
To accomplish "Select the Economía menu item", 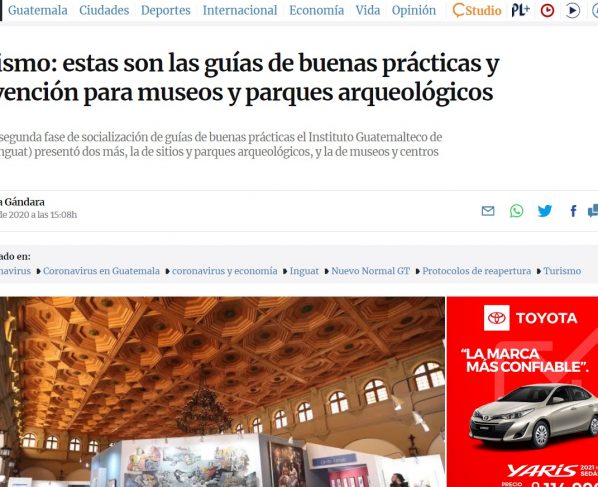I will [316, 10].
